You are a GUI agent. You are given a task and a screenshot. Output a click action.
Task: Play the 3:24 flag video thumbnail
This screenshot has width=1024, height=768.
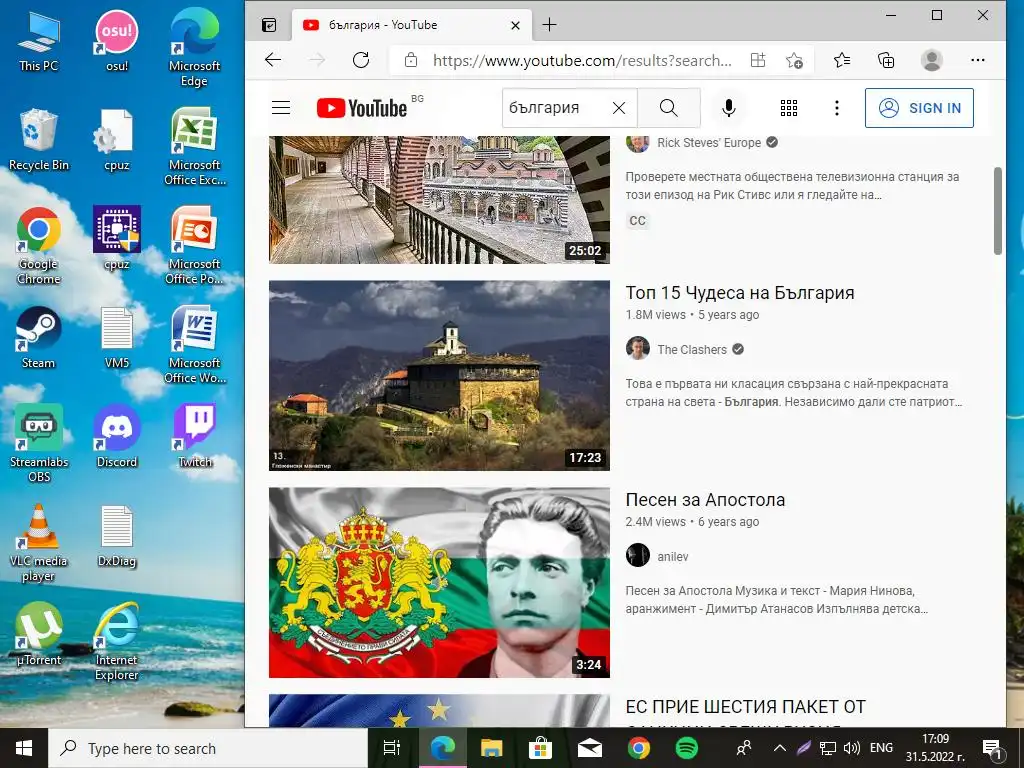439,583
